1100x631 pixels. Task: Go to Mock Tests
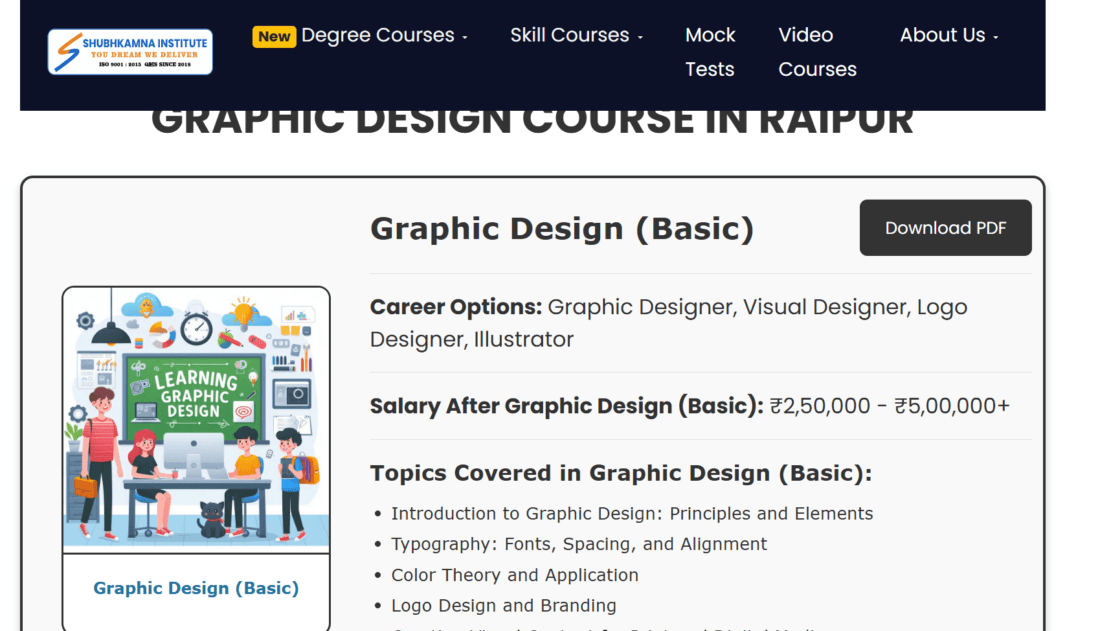pyautogui.click(x=710, y=52)
